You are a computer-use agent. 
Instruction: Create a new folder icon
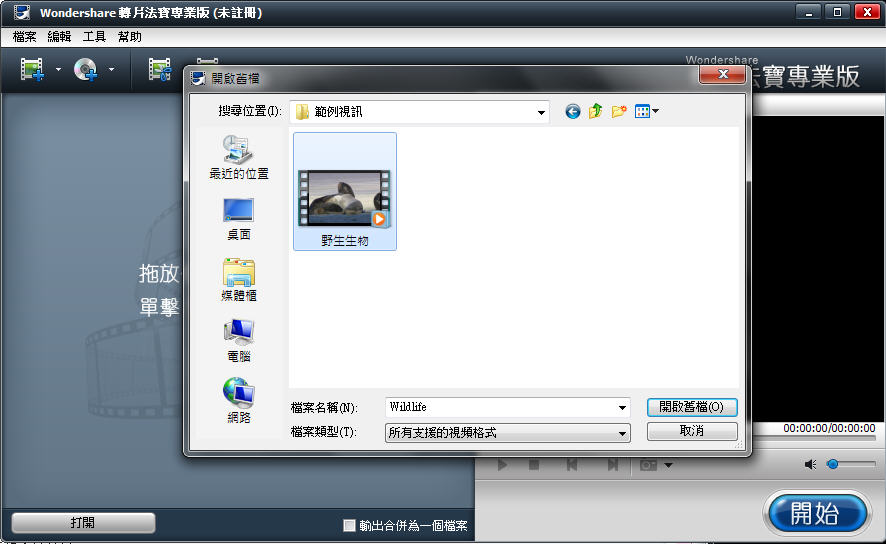[619, 112]
